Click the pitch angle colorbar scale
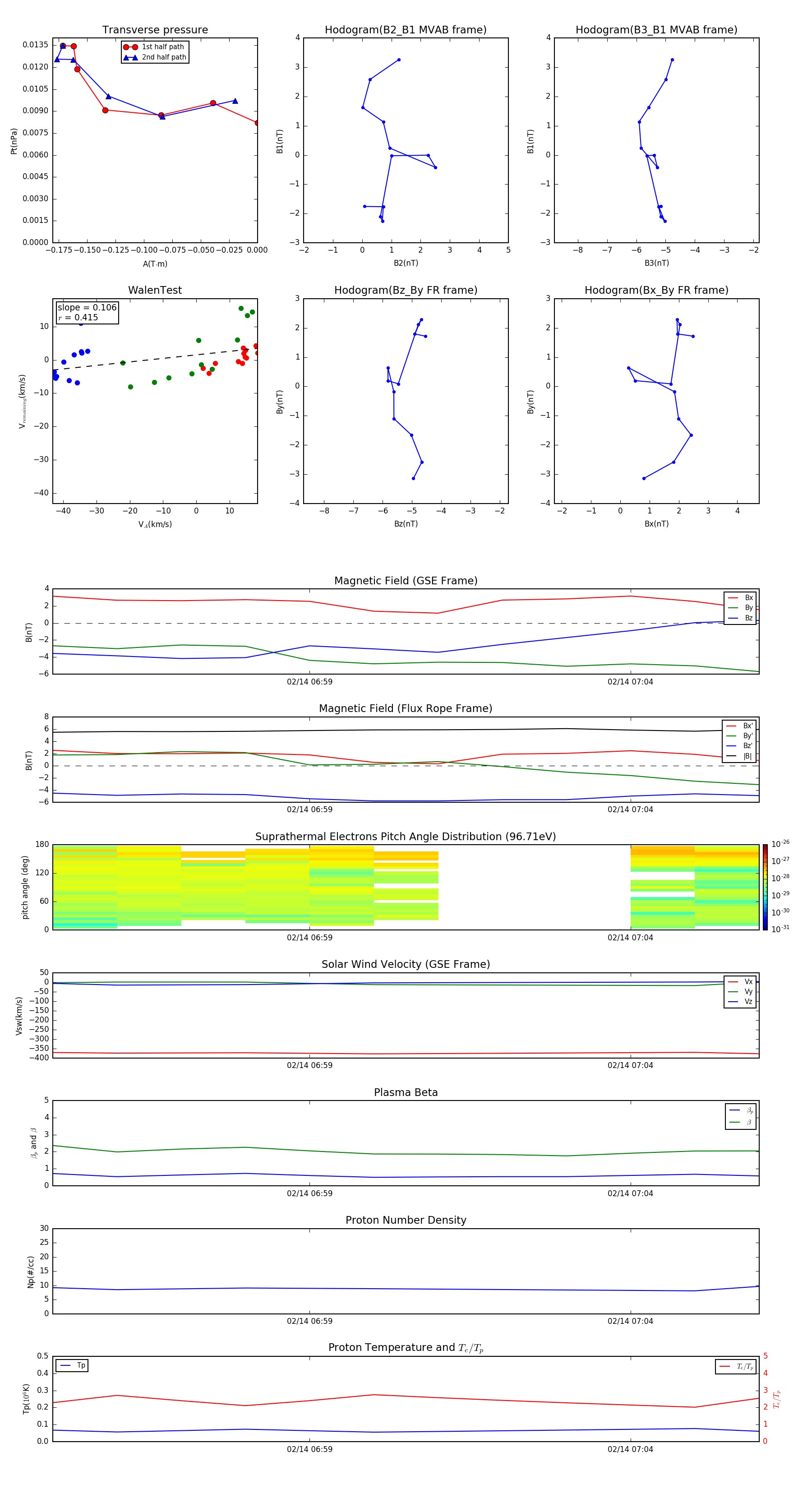812x1489 pixels. [x=765, y=887]
